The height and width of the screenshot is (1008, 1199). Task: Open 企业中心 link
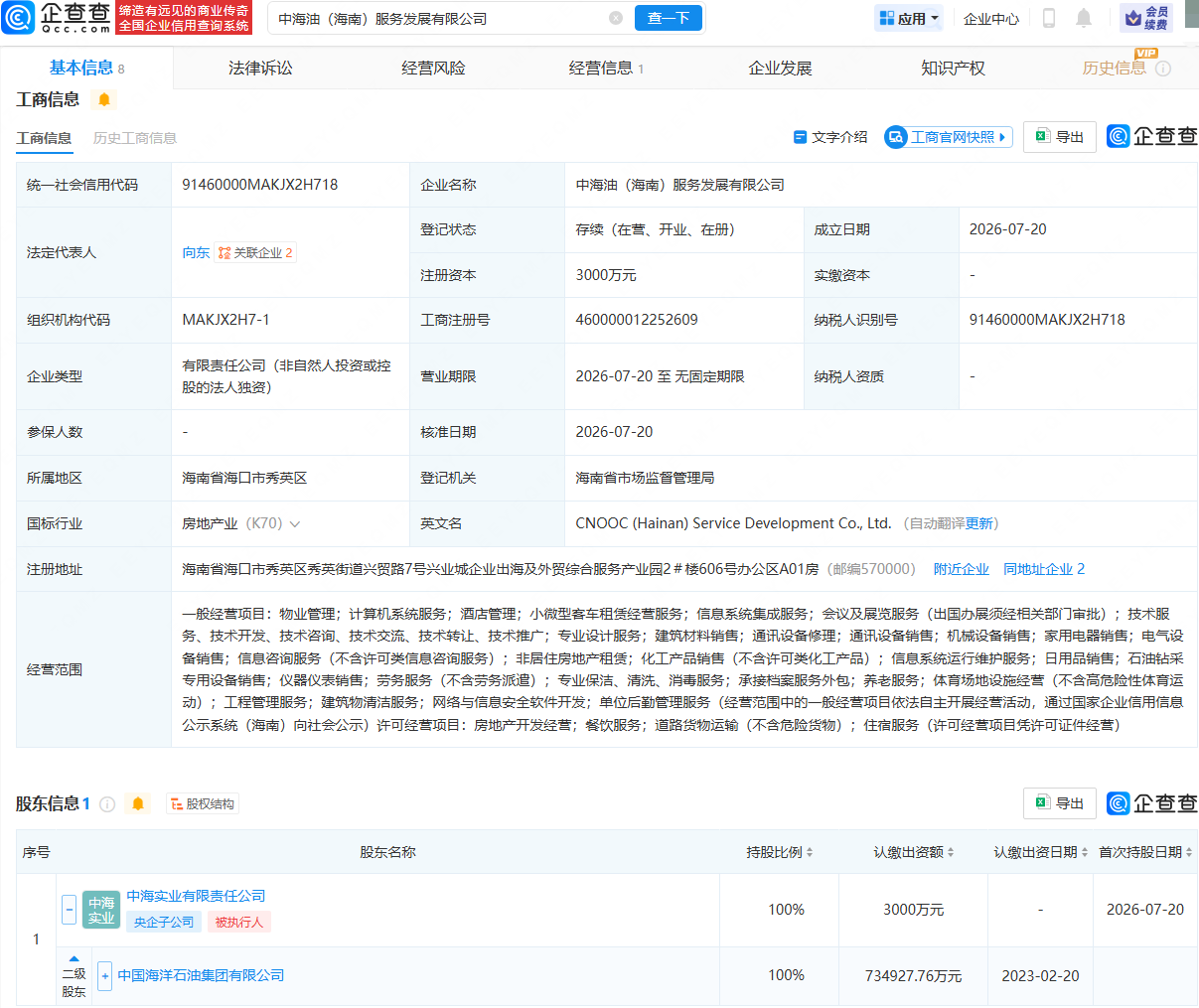click(991, 18)
